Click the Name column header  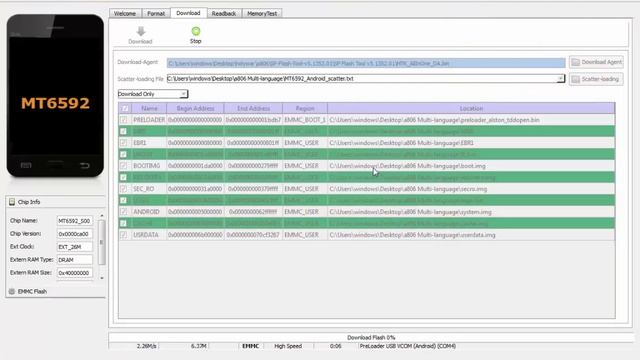[149, 109]
